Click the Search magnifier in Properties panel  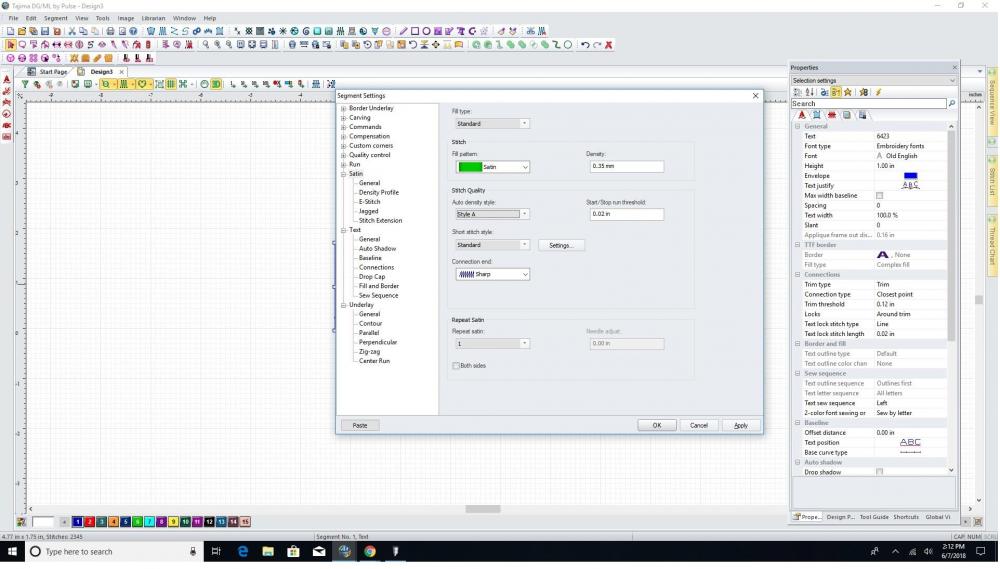click(x=951, y=103)
